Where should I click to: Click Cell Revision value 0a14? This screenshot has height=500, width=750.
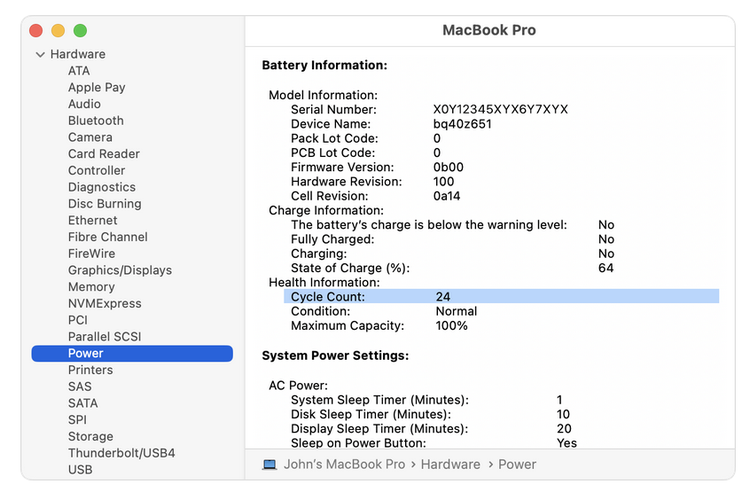click(446, 196)
